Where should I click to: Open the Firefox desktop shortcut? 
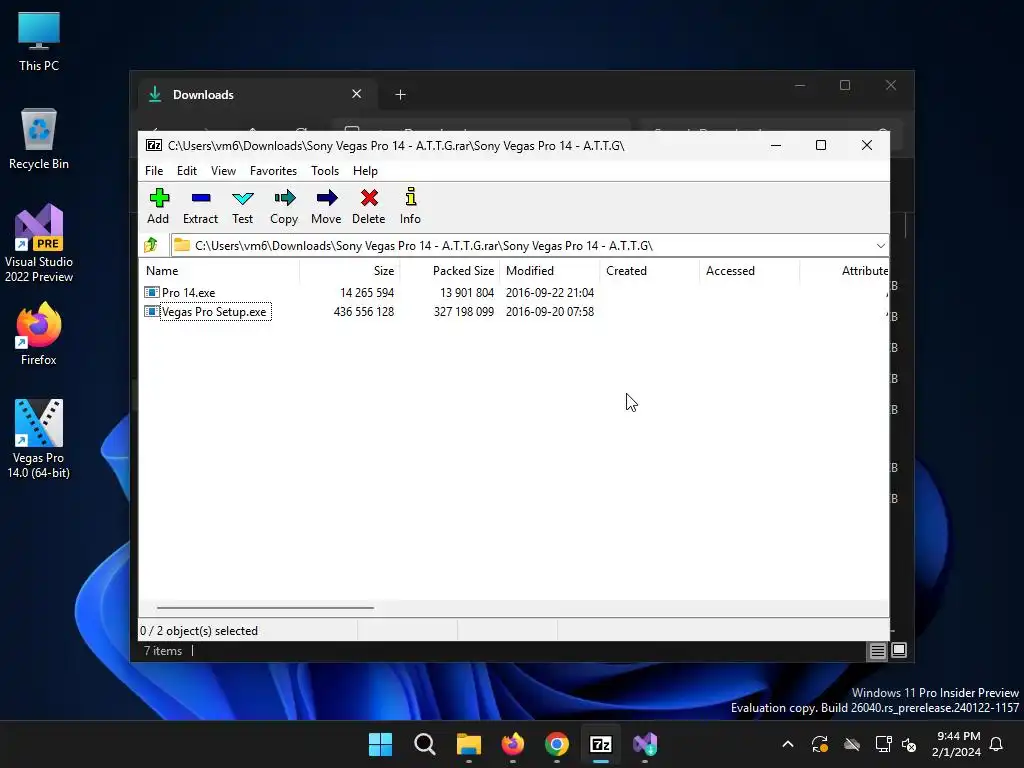[x=39, y=334]
